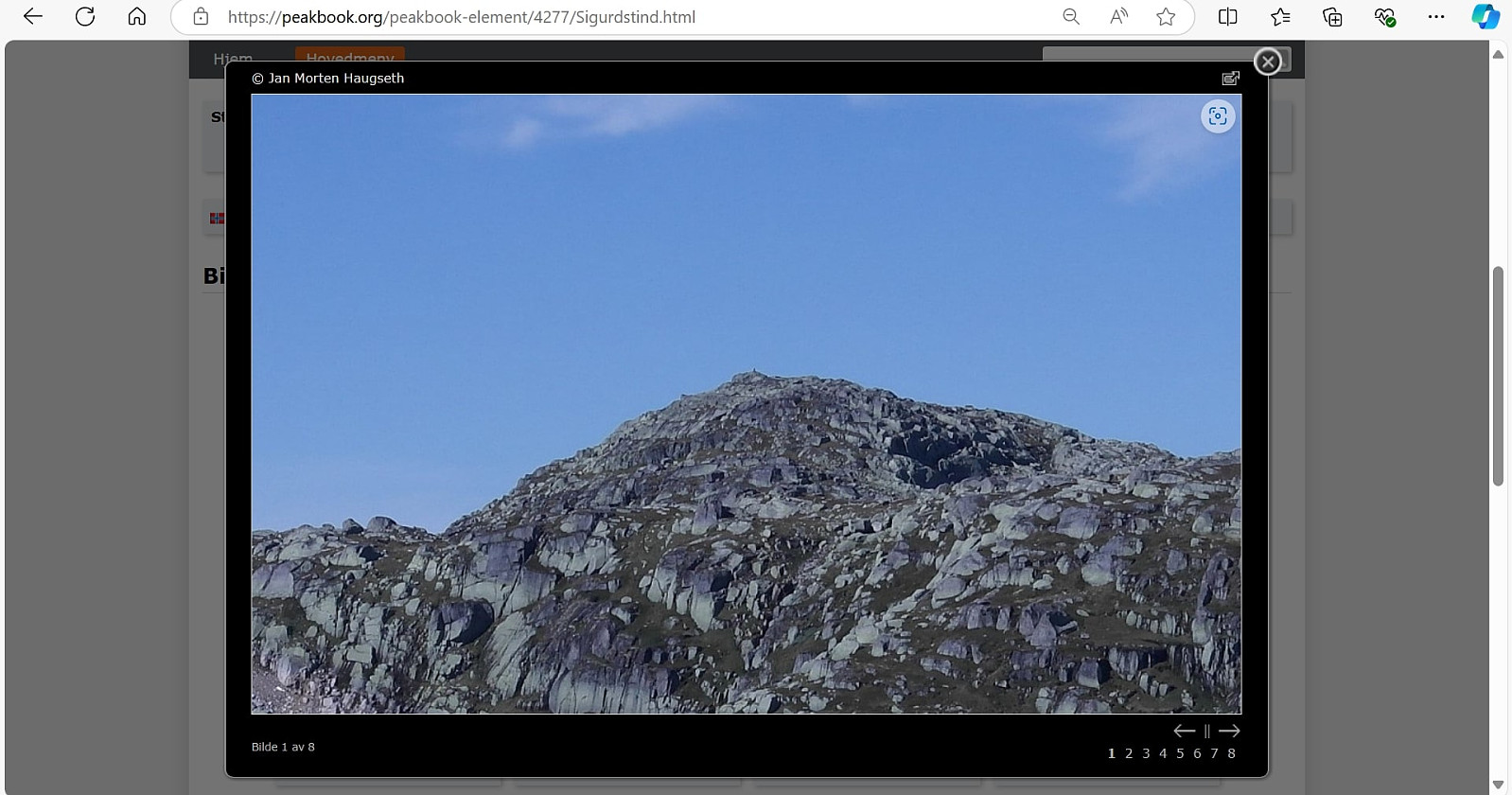Open image in new window icon

click(1230, 78)
